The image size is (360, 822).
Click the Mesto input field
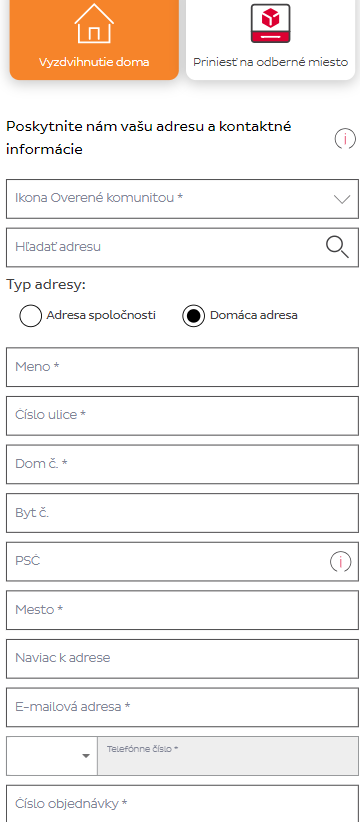pyautogui.click(x=182, y=610)
